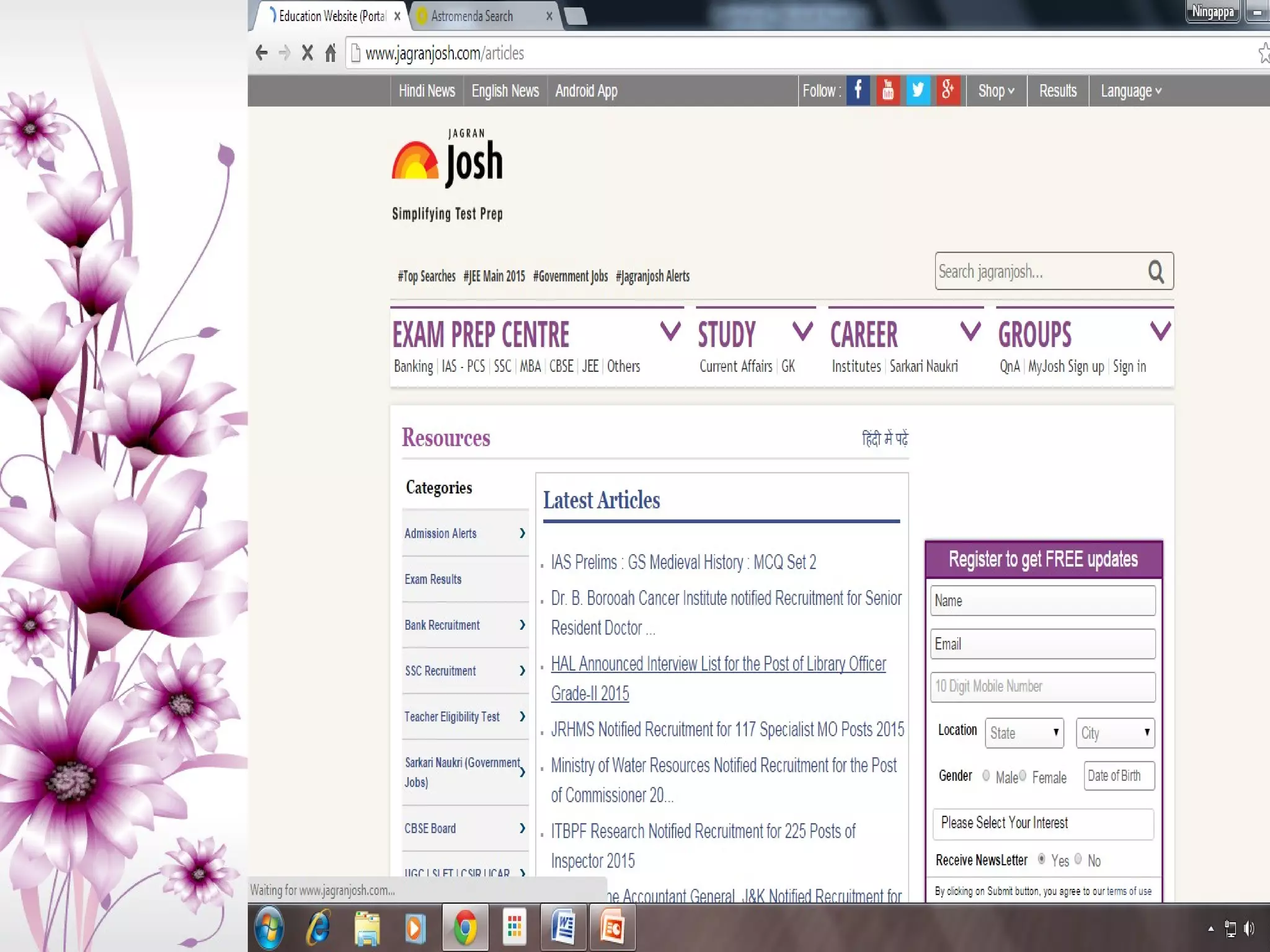
Task: Open Jagran Josh Facebook page icon
Action: (858, 91)
